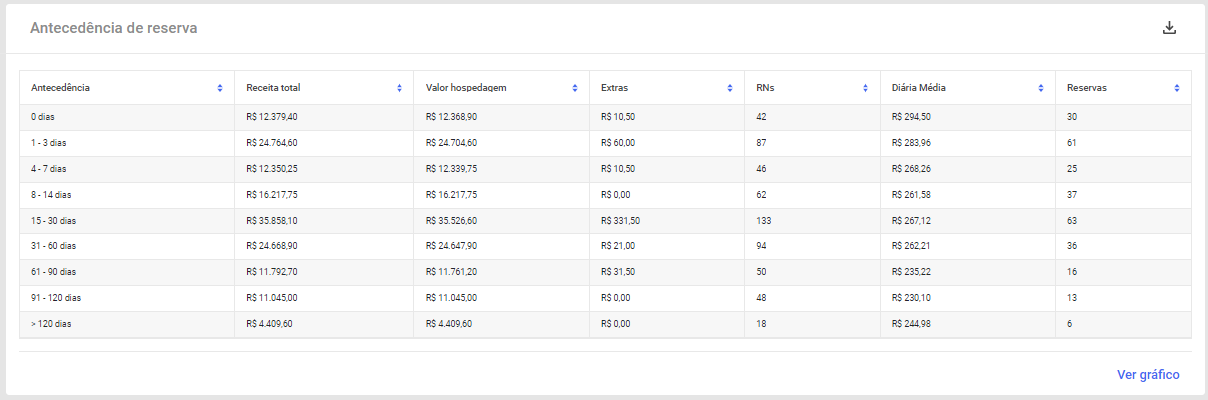The image size is (1208, 400).
Task: Select the 0 dias row
Action: pos(605,117)
